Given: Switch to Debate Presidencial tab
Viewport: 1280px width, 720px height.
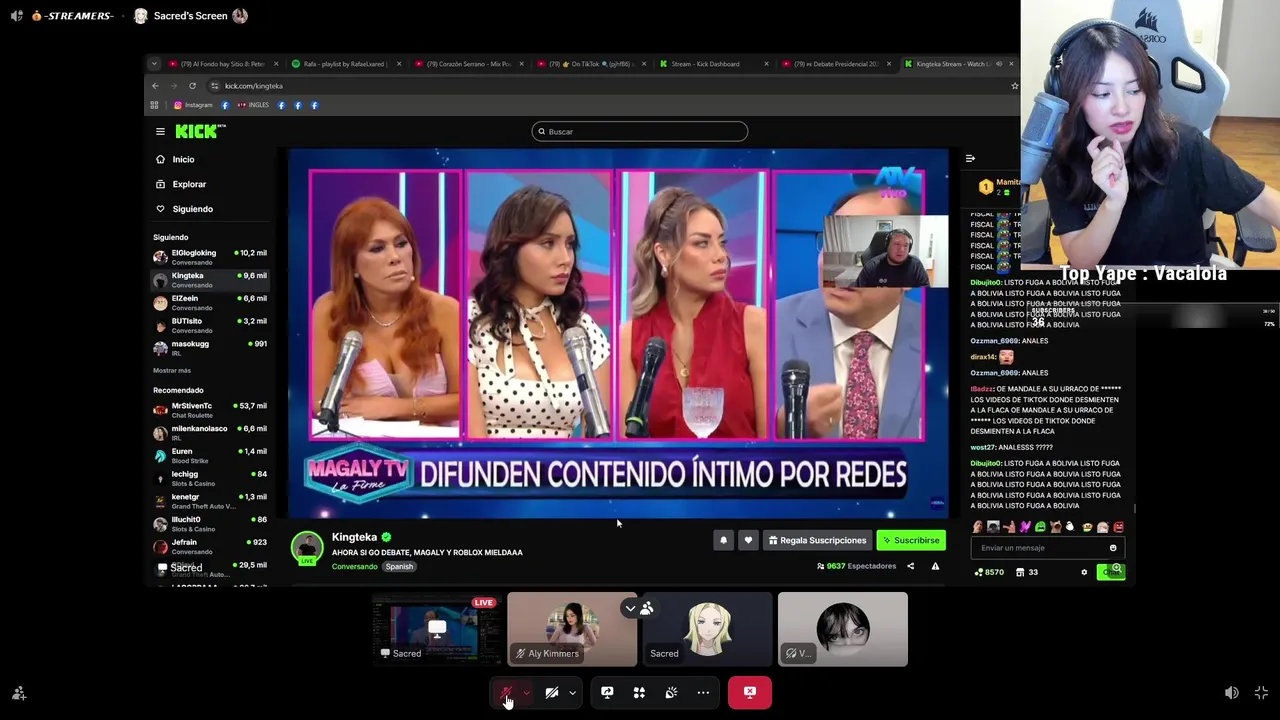Looking at the screenshot, I should (x=837, y=64).
